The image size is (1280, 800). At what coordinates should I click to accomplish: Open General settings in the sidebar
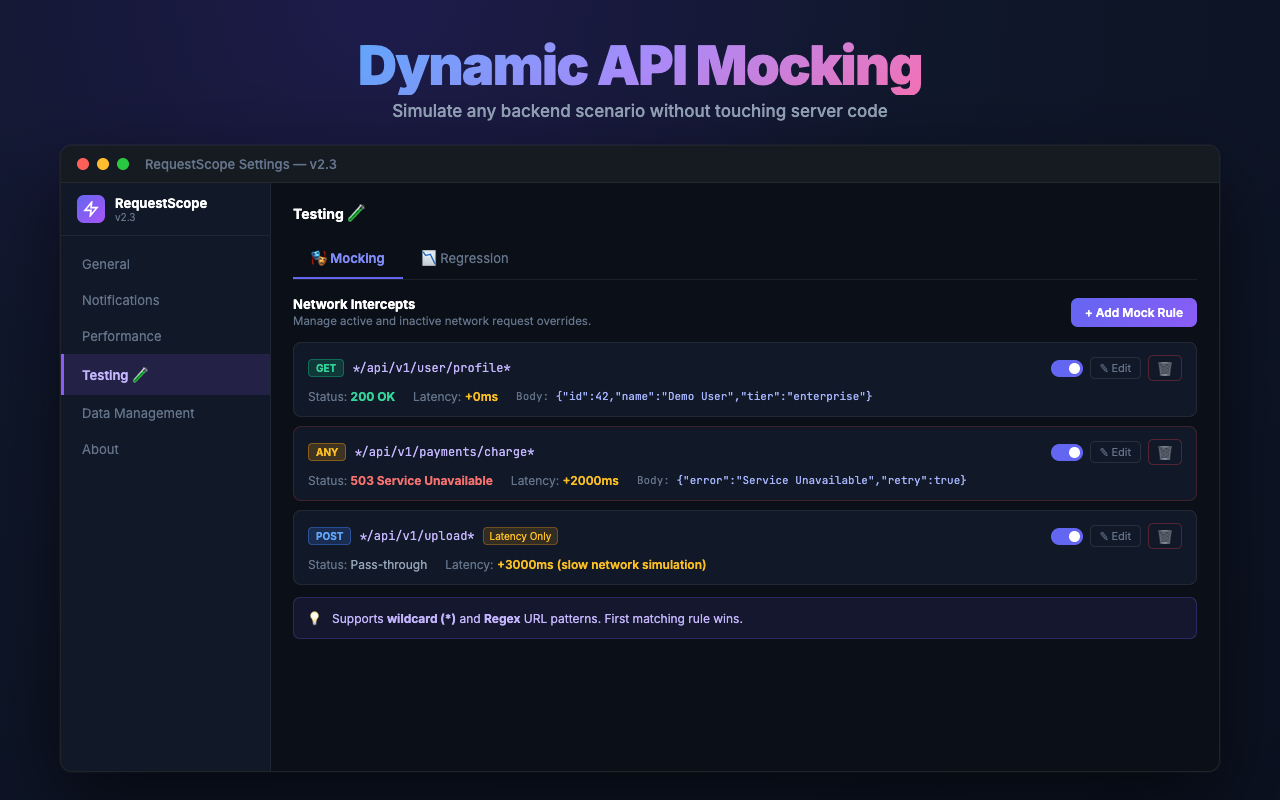165,264
